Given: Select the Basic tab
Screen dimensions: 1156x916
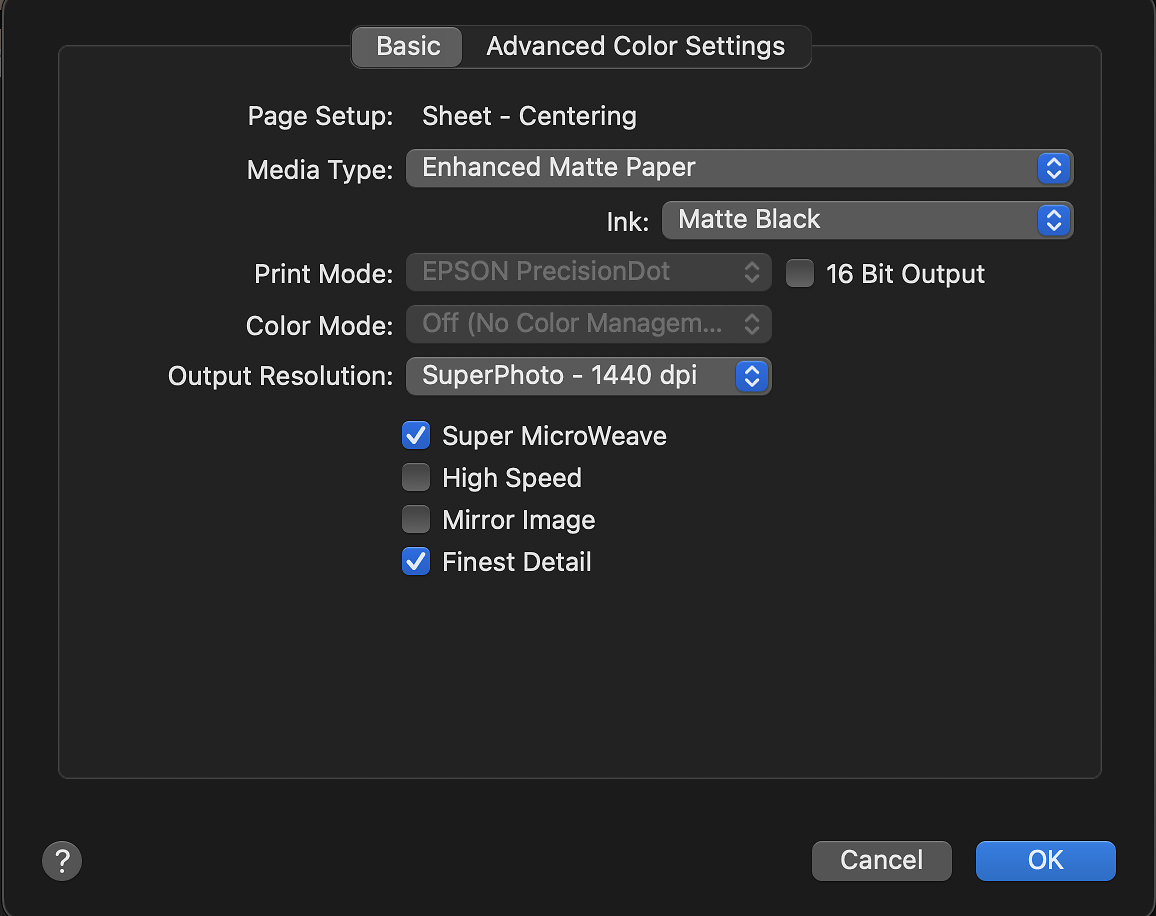Looking at the screenshot, I should pos(406,46).
